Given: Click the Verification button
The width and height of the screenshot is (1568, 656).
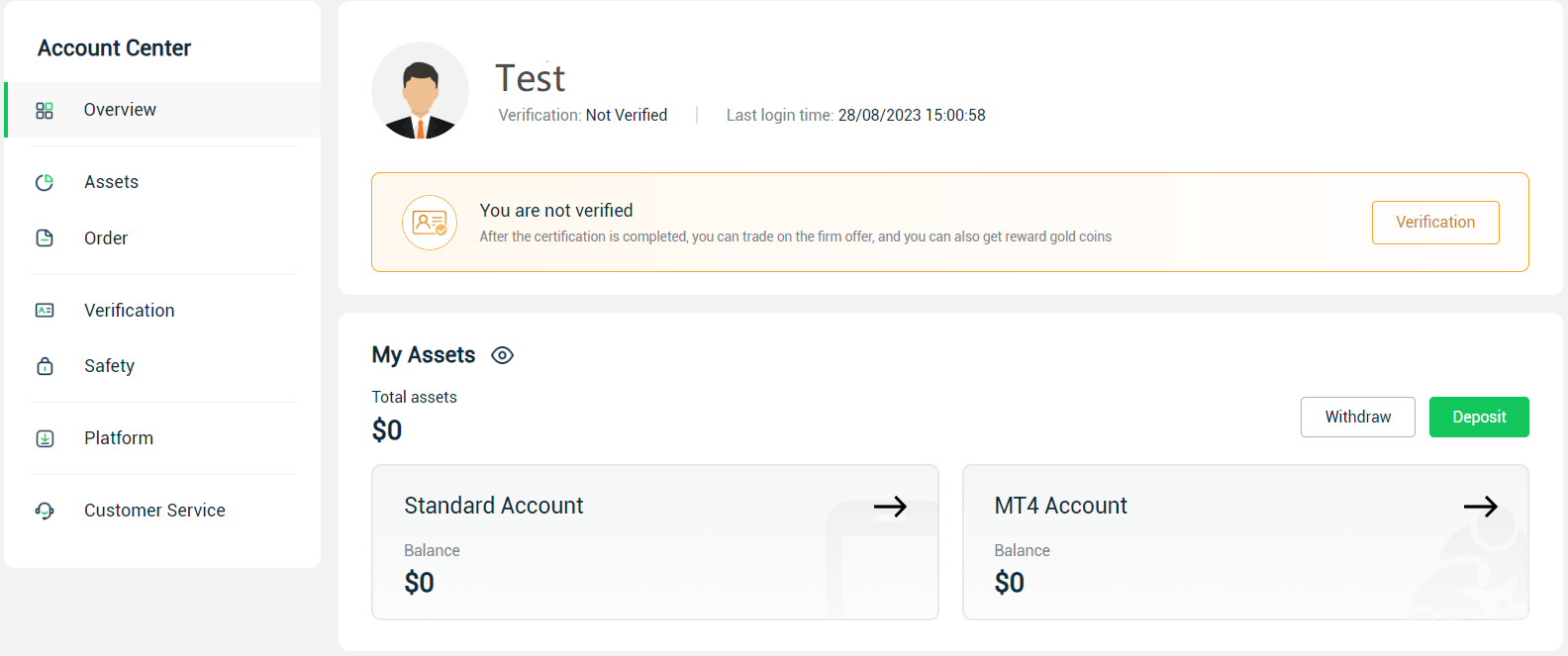Looking at the screenshot, I should tap(1435, 222).
